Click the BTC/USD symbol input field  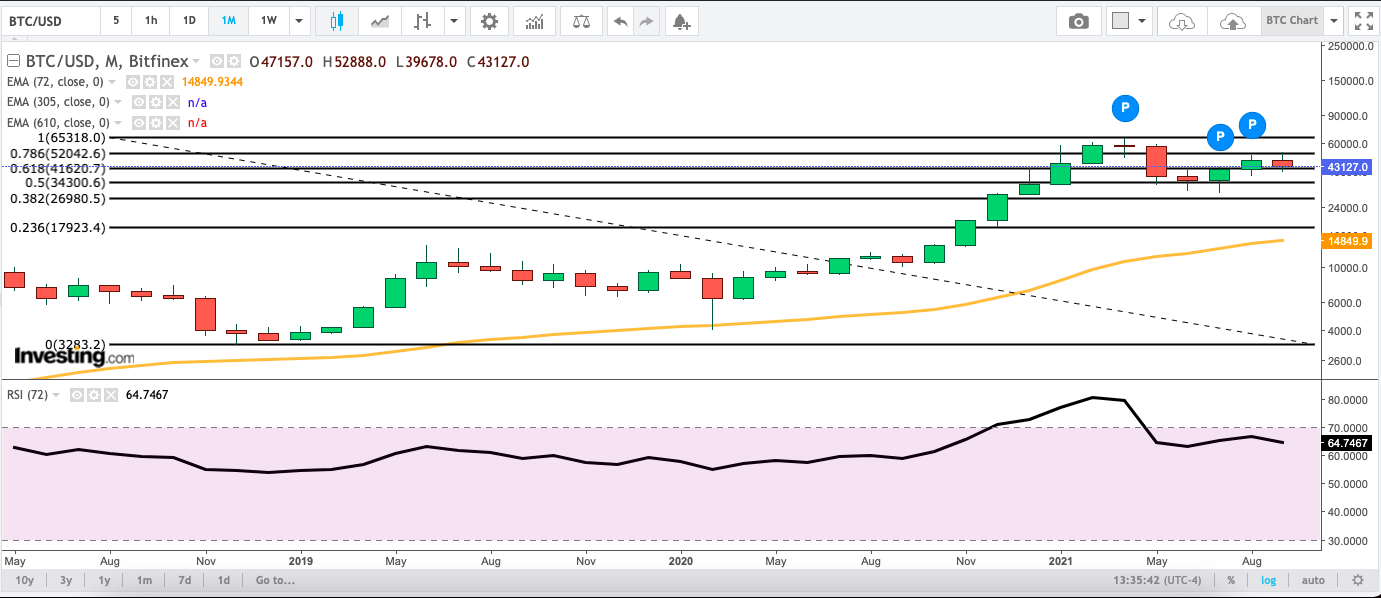pos(50,20)
